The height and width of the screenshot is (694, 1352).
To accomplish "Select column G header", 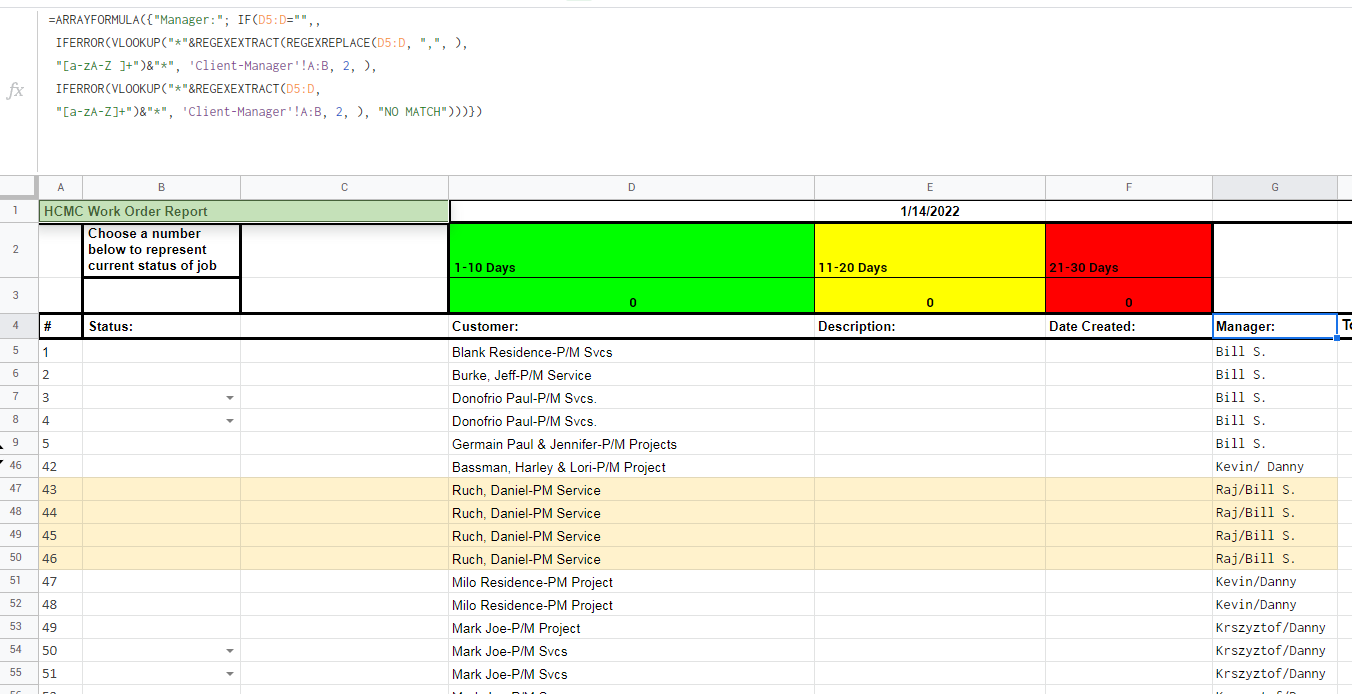I will (x=1275, y=187).
